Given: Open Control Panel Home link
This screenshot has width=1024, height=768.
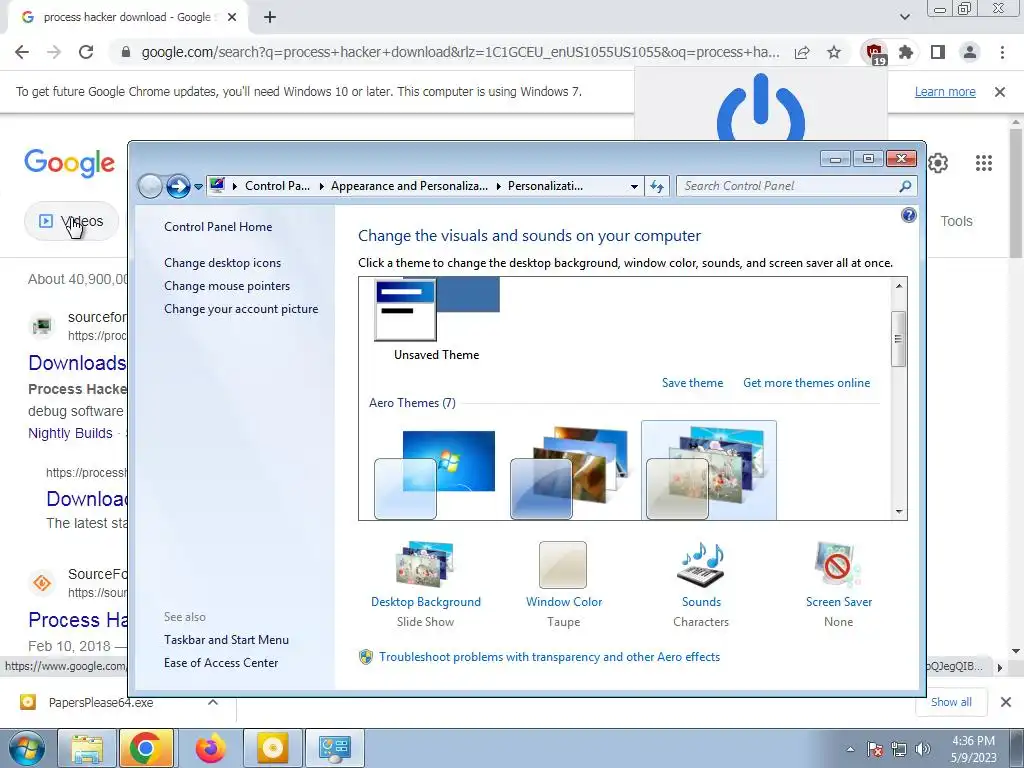Looking at the screenshot, I should (x=218, y=227).
